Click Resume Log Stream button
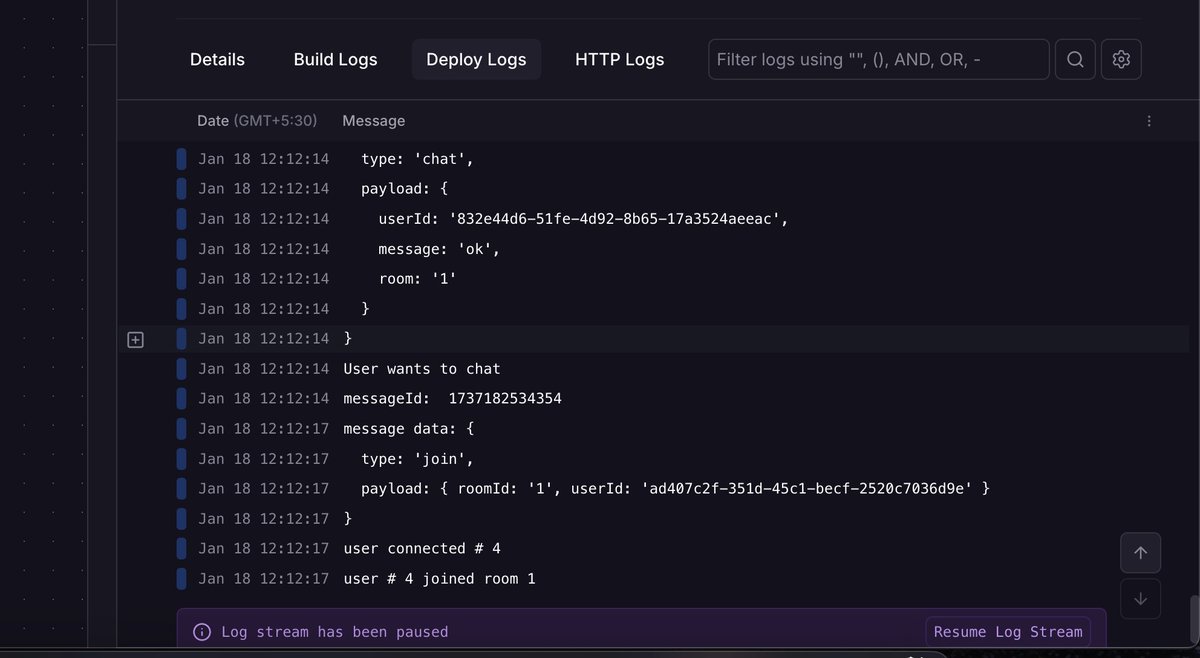The width and height of the screenshot is (1200, 658). [x=1008, y=632]
